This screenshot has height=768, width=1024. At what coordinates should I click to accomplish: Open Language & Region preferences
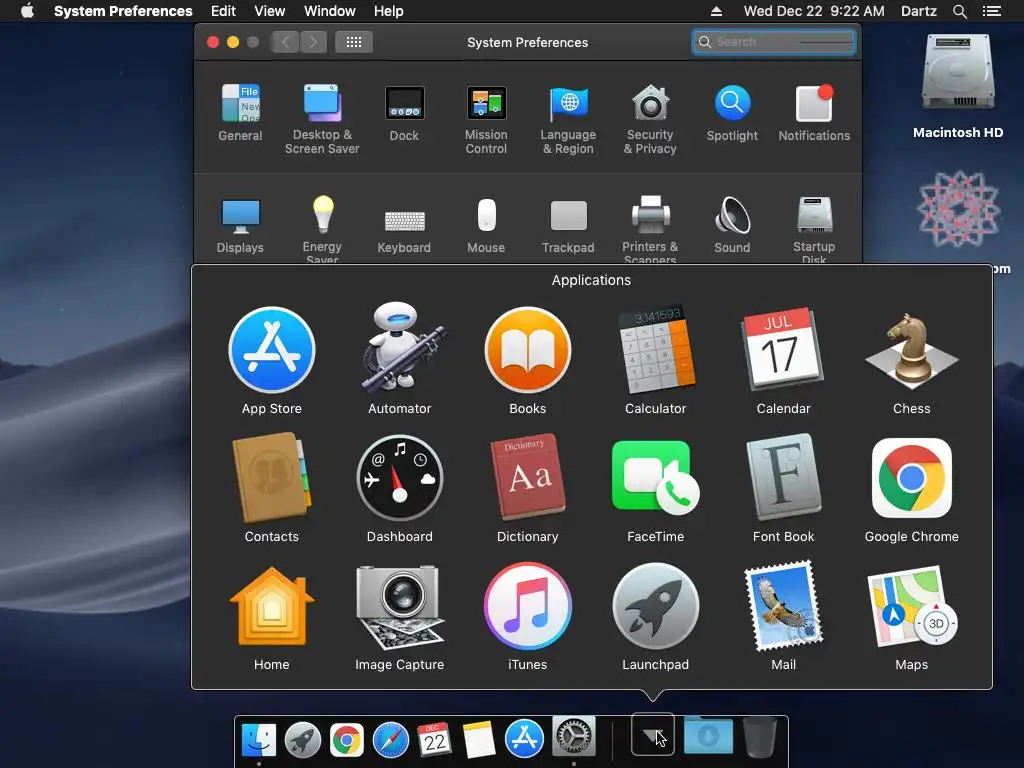pos(568,120)
